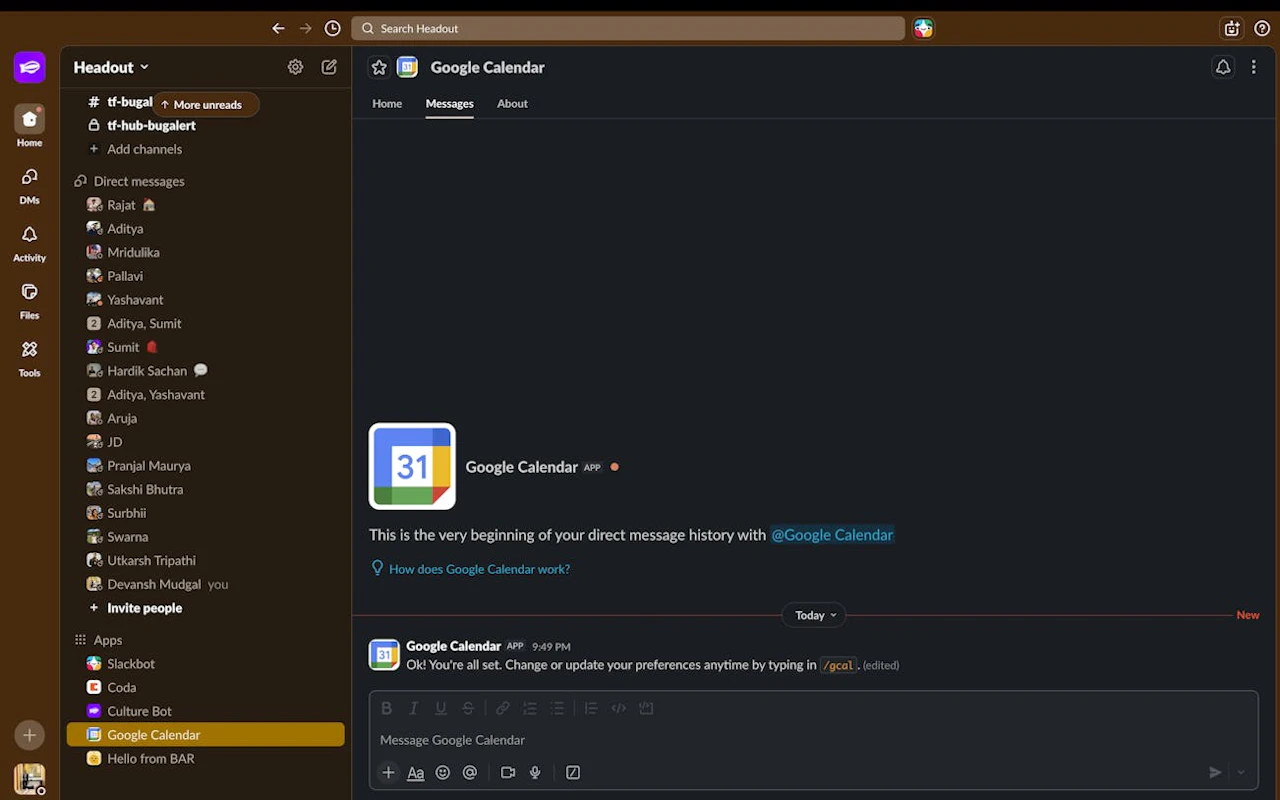This screenshot has height=800, width=1280.
Task: Open the group DM Aditya, Yashavant
Action: click(x=205, y=394)
